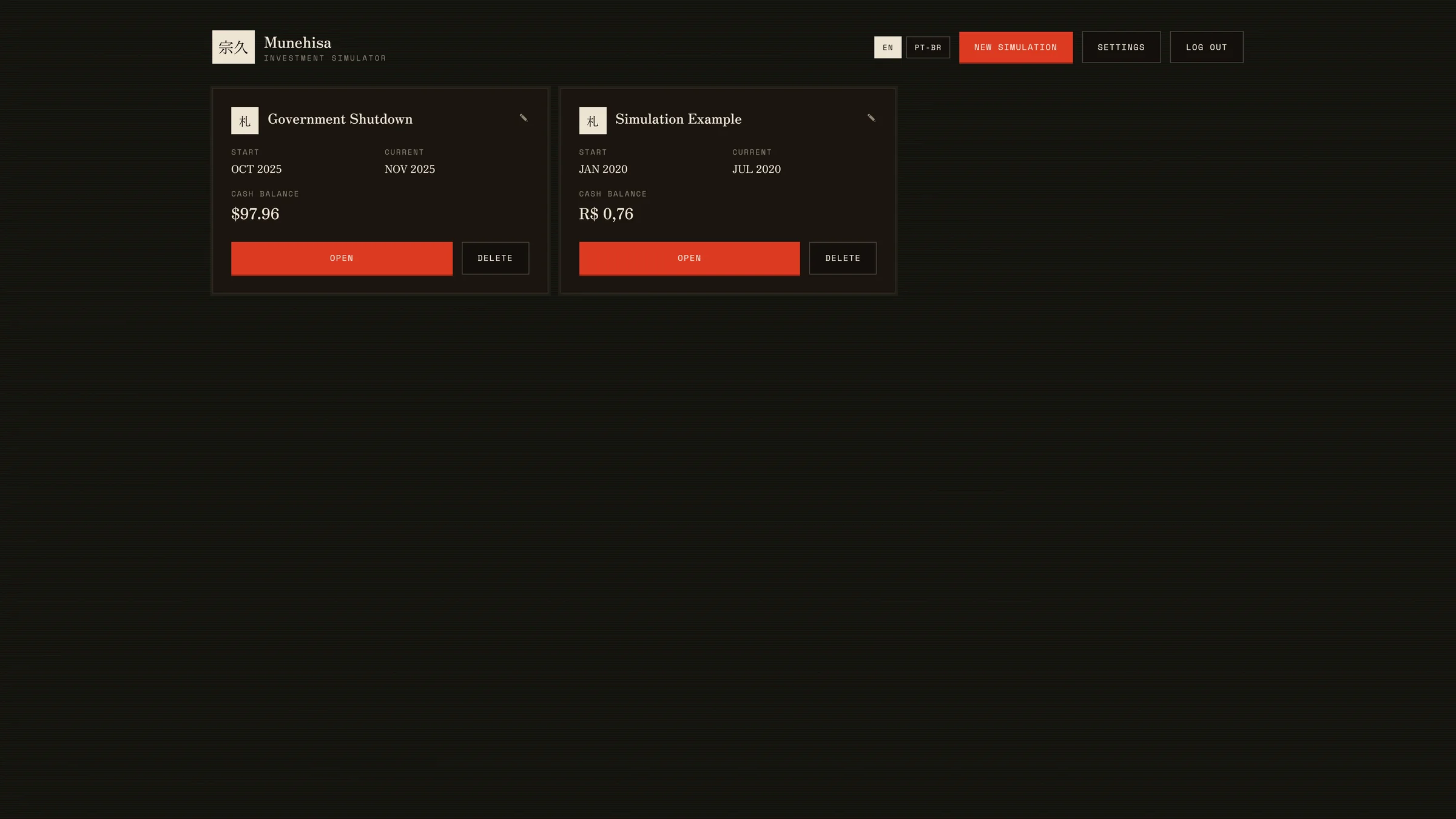The height and width of the screenshot is (819, 1456).
Task: Click the kanji badge on Government Shutdown card
Action: pos(244,121)
